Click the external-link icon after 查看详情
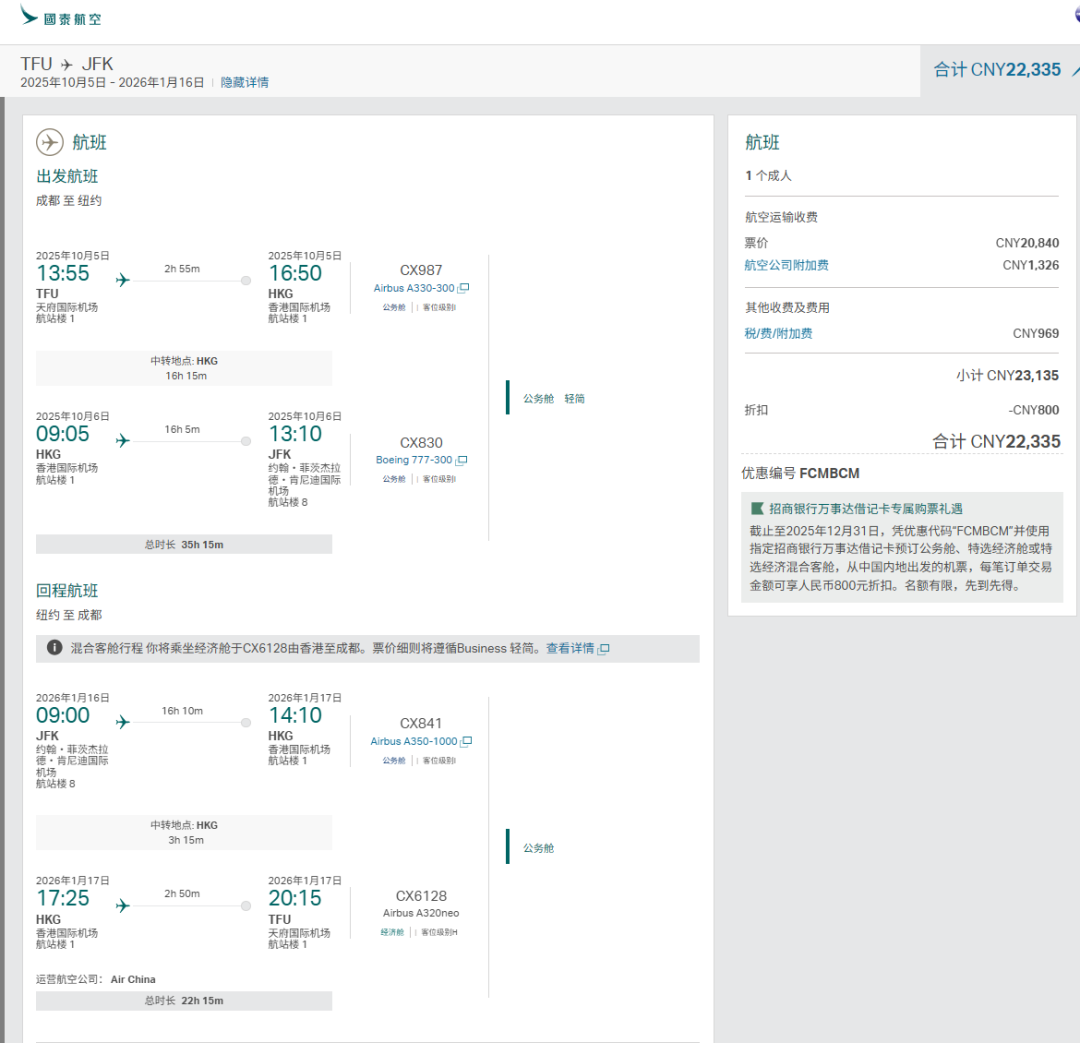This screenshot has height=1043, width=1080. 604,649
